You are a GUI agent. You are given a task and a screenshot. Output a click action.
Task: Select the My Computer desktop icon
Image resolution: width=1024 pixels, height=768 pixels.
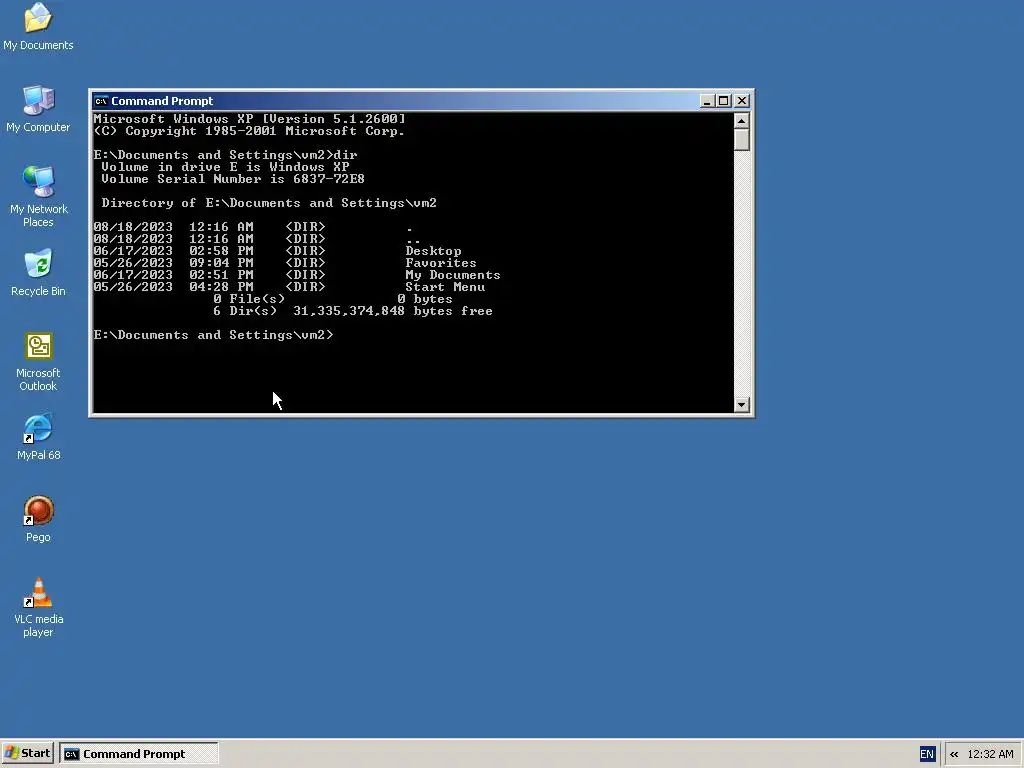(38, 108)
